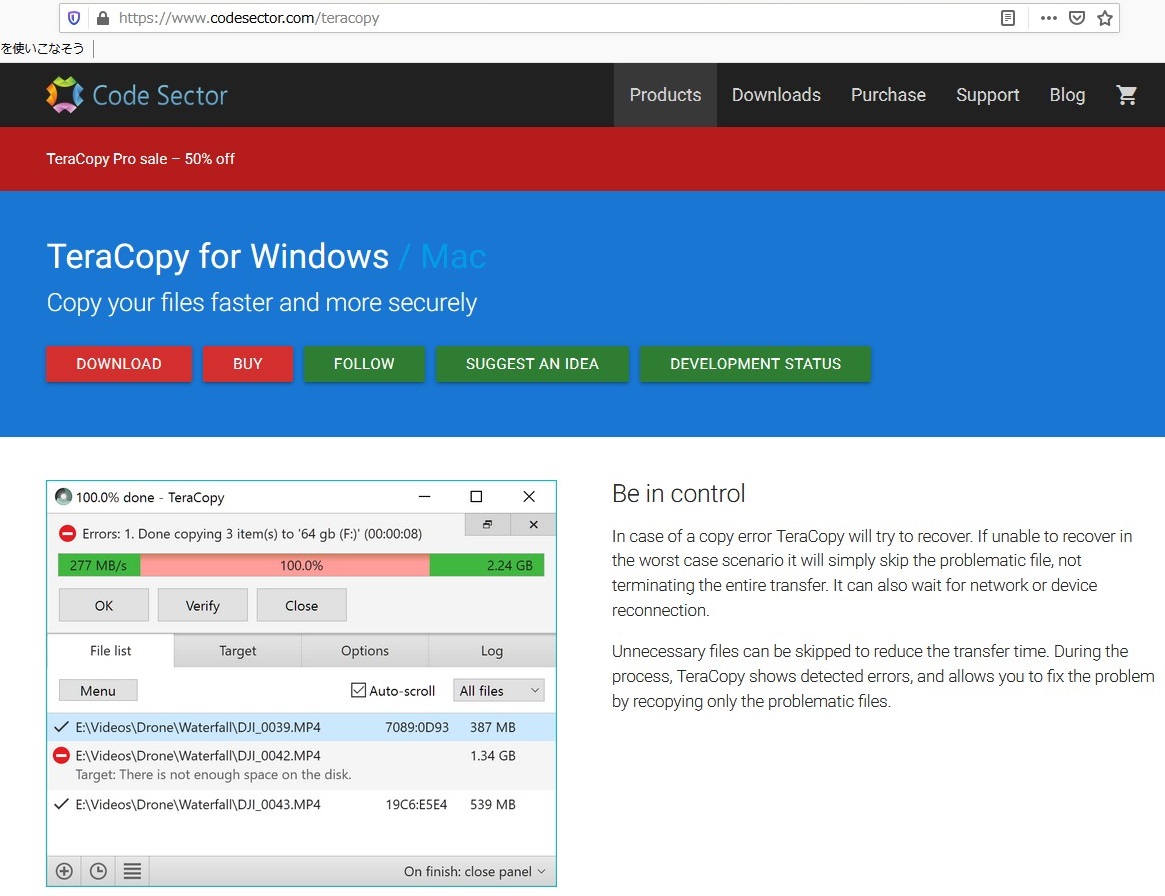Click the TeraCopy for Windows heading
The width and height of the screenshot is (1165, 896).
[x=218, y=257]
